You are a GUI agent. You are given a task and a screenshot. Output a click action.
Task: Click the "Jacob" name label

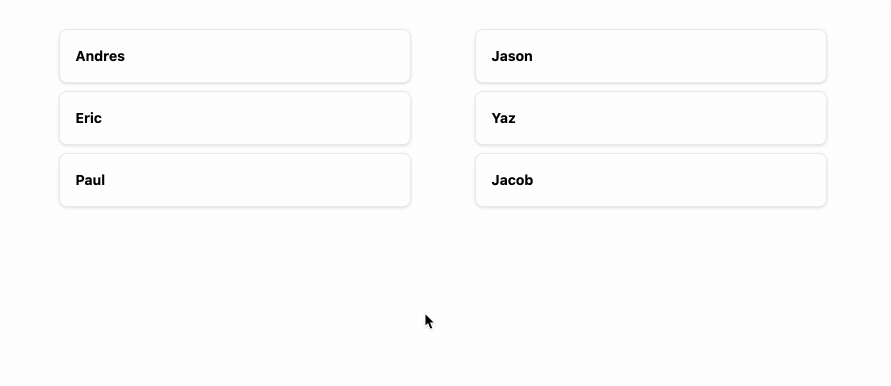(x=512, y=180)
